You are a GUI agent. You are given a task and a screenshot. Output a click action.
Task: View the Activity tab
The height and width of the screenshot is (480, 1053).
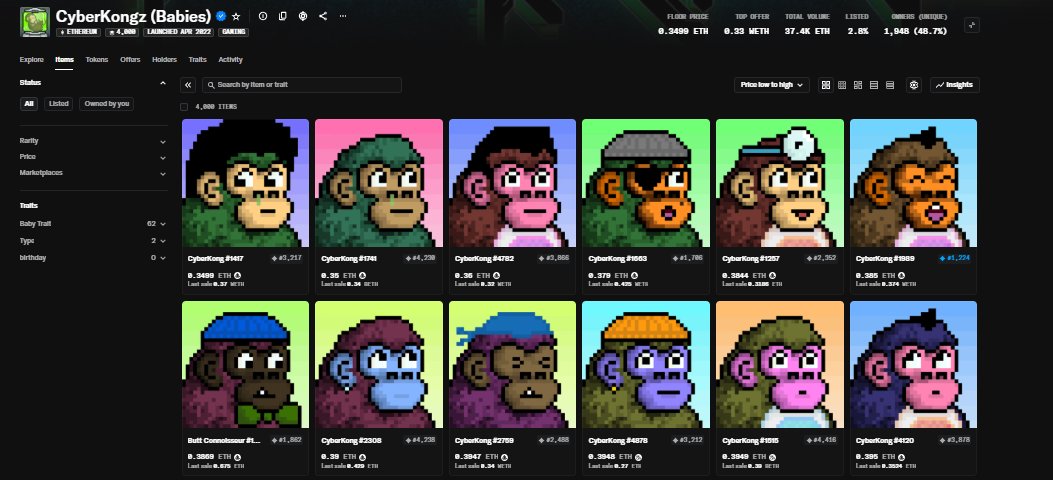click(230, 60)
